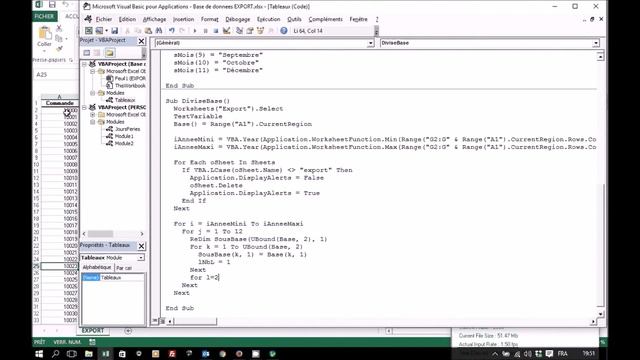The image size is (640, 360).
Task: Click the View Microsoft Excel toolbar icon
Action: 89,31
